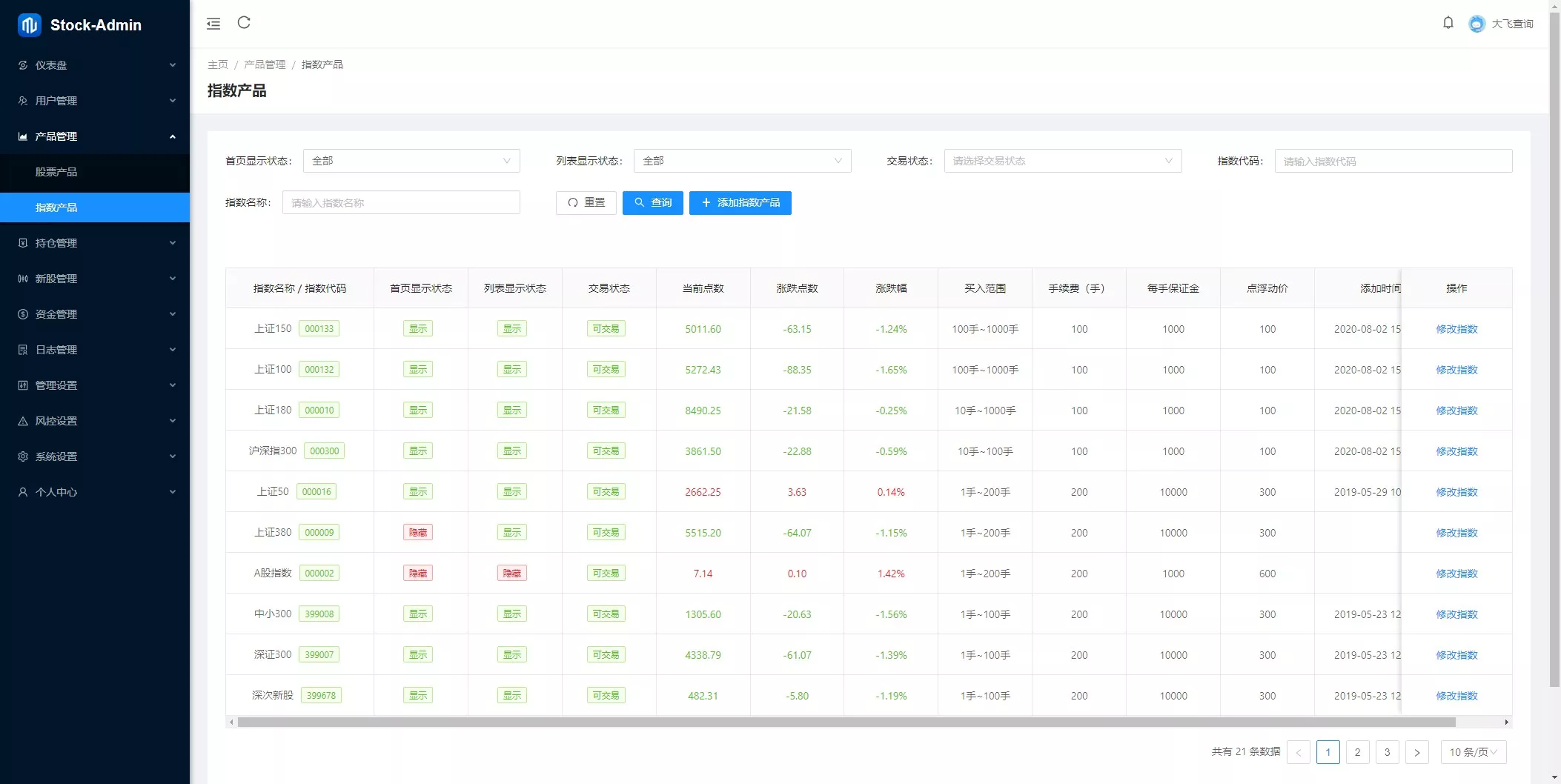Click 修改指数 for 沪深指数300
Image resolution: width=1561 pixels, height=784 pixels.
(1456, 451)
